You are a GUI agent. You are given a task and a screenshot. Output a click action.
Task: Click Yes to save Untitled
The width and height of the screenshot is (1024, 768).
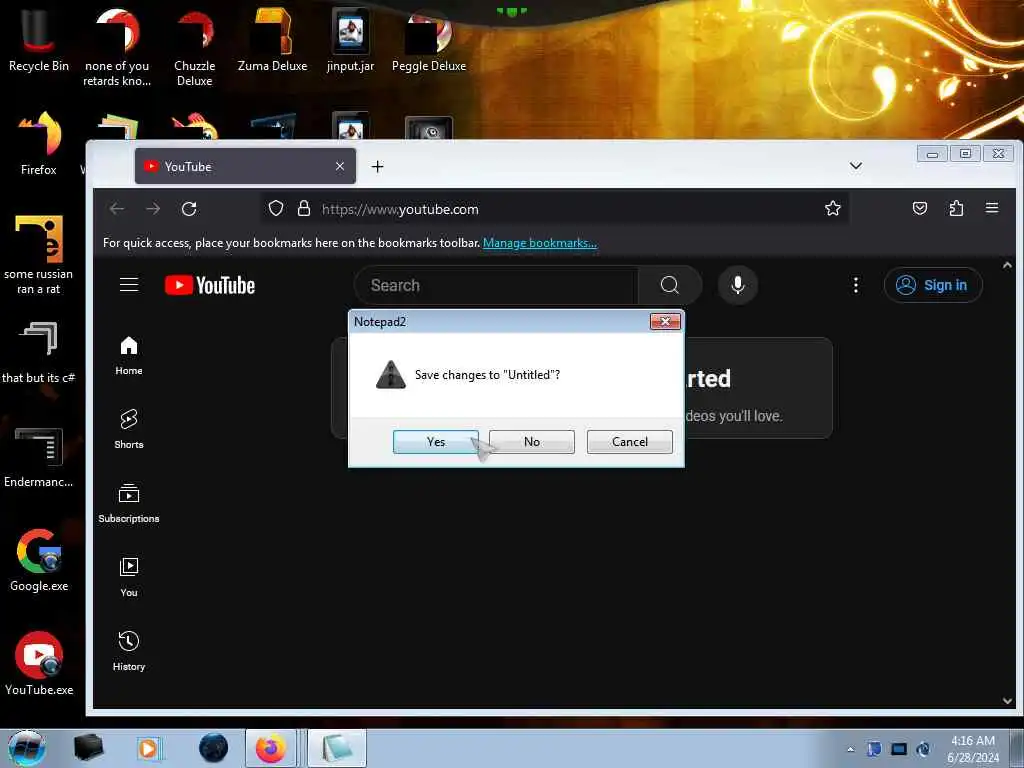tap(436, 441)
